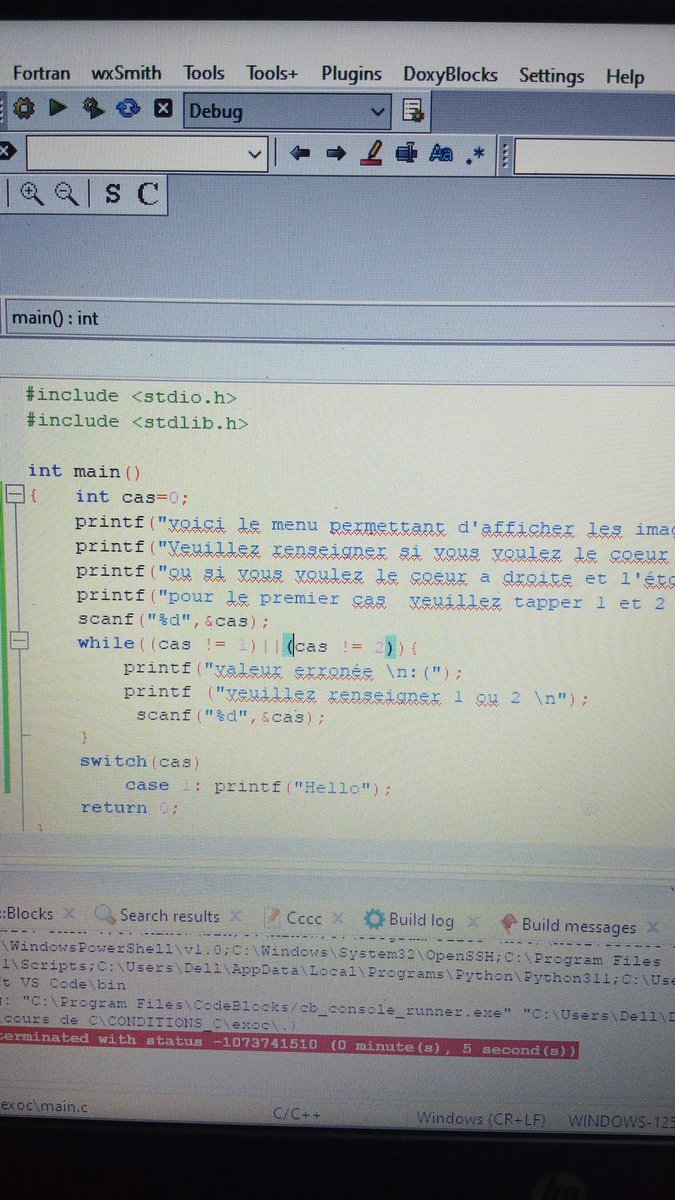Open the search text combo box dropdown

pyautogui.click(x=253, y=155)
